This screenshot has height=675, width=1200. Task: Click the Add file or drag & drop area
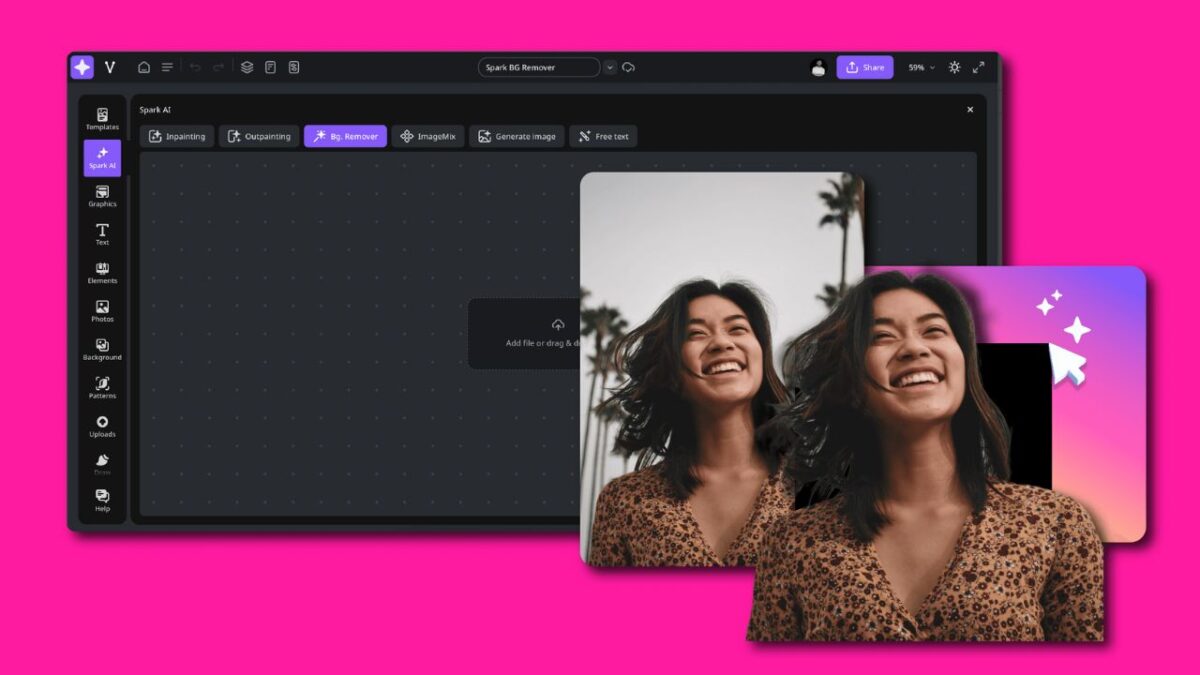coord(524,333)
